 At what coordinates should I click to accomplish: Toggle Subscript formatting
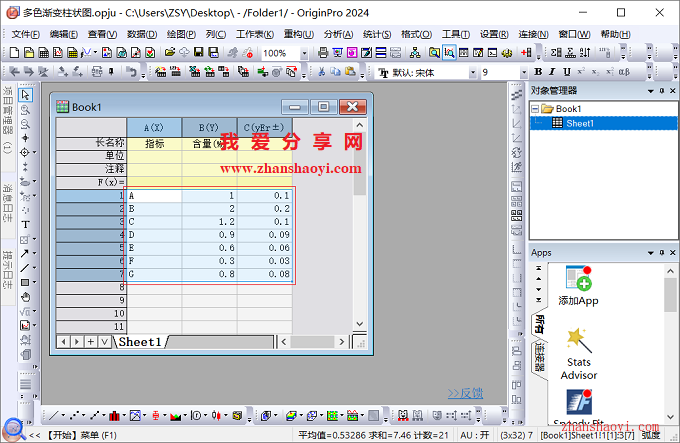click(x=595, y=72)
